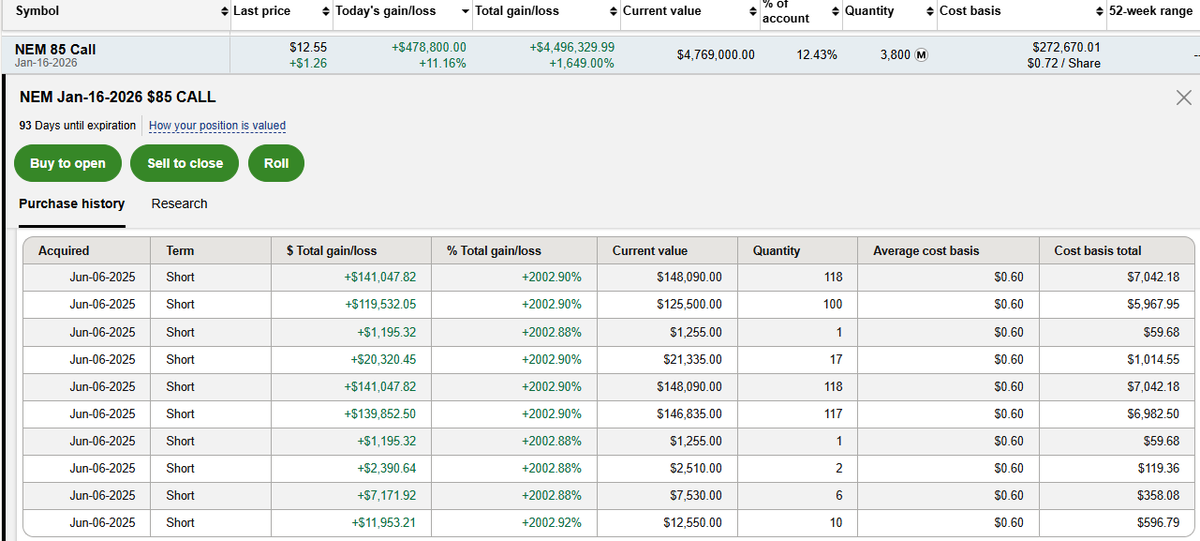Image resolution: width=1200 pixels, height=541 pixels.
Task: Click the M badge next to 3,800
Action: coord(922,55)
